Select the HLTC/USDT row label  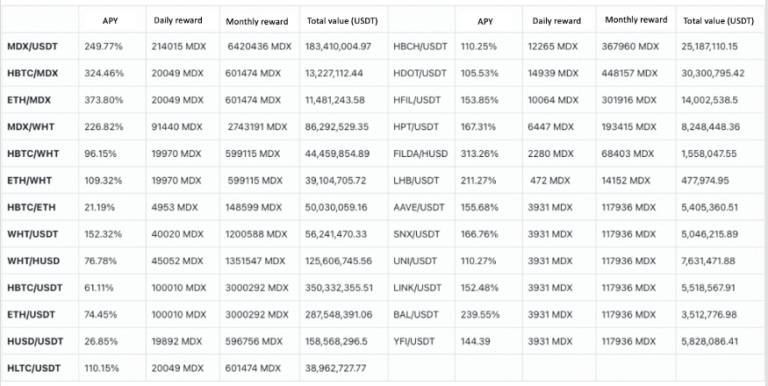34,368
